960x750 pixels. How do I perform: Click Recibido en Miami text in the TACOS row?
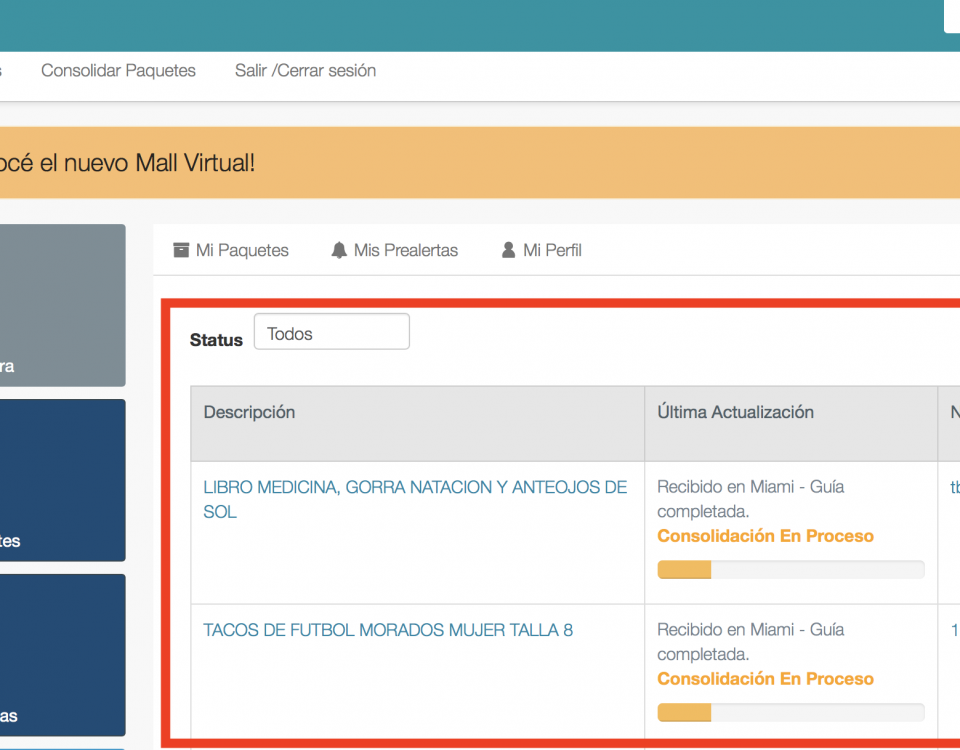[x=751, y=642]
